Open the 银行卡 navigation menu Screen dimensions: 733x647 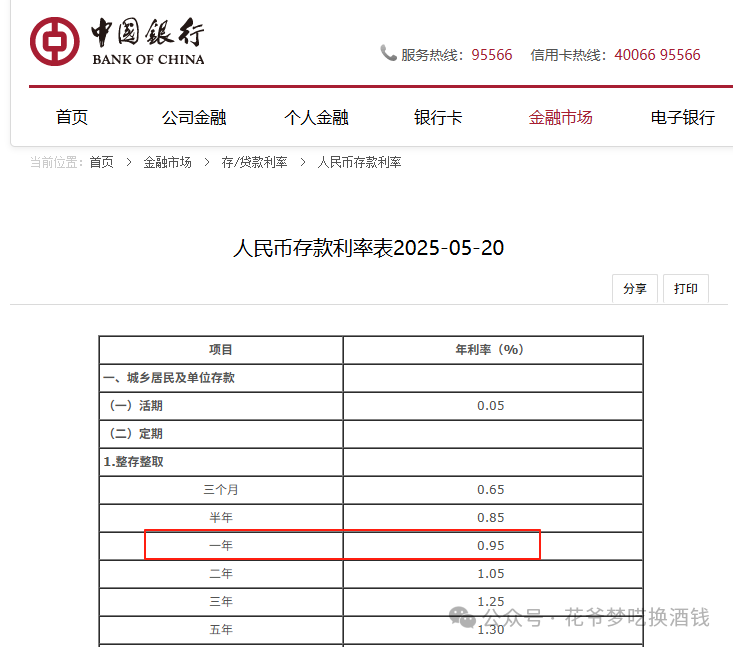(x=438, y=117)
